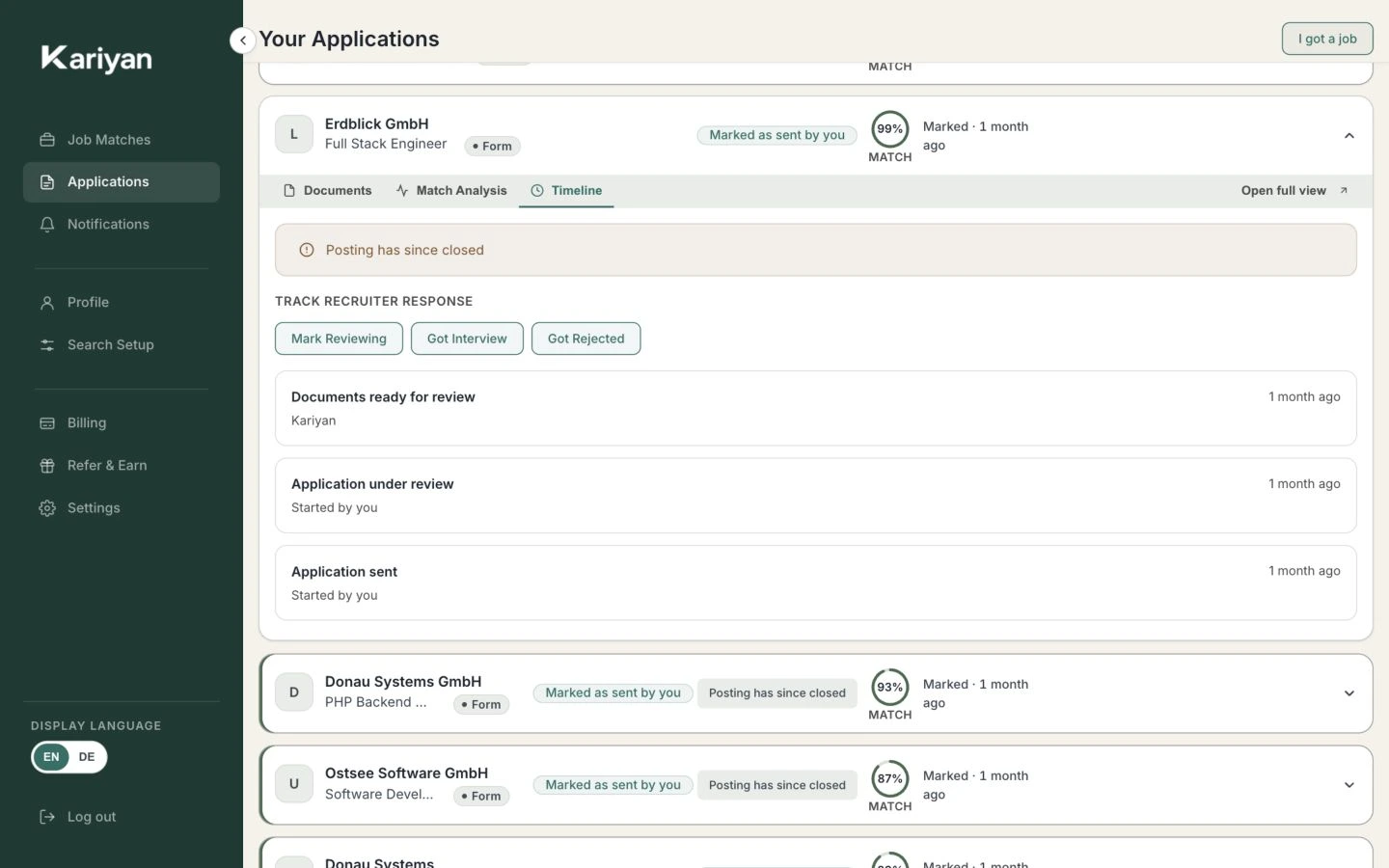
Task: Switch to the Match Analysis tab
Action: [451, 191]
